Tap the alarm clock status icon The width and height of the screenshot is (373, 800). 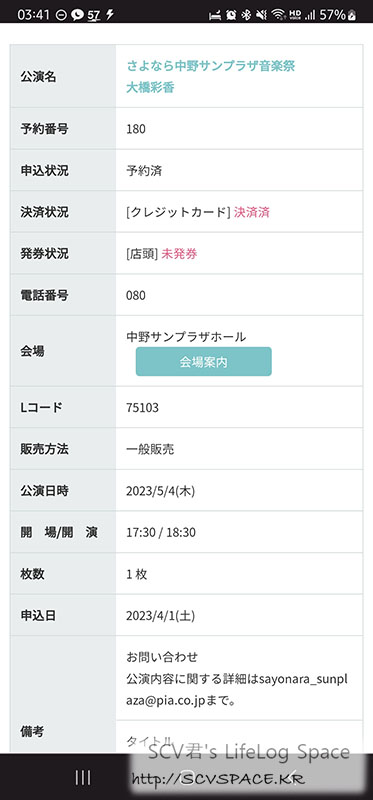[x=231, y=15]
